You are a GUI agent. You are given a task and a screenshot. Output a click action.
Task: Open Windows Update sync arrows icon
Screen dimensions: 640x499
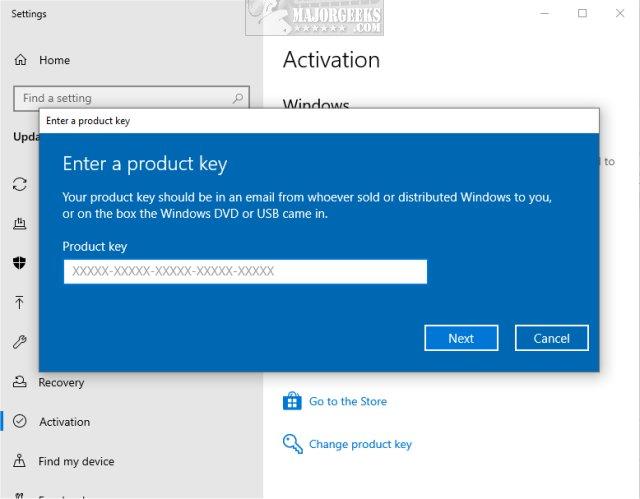click(20, 184)
